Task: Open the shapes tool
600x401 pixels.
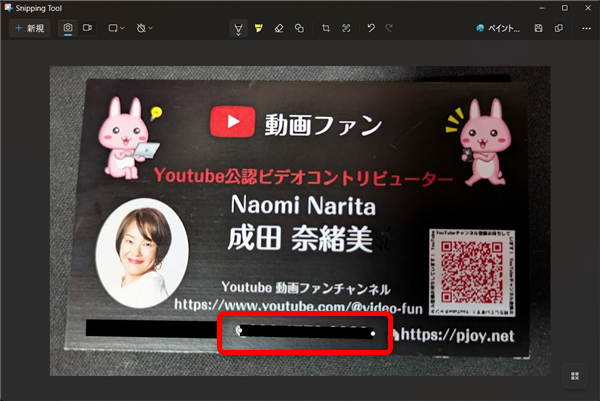Action: [x=299, y=28]
